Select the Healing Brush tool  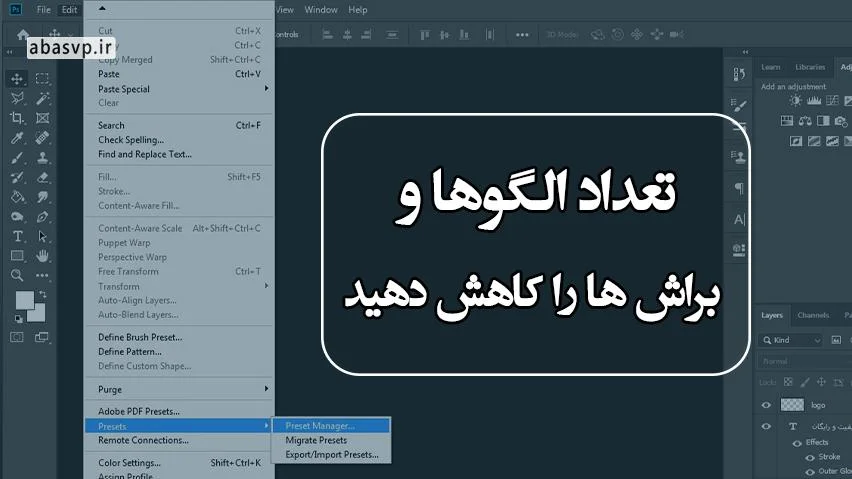pyautogui.click(x=42, y=138)
